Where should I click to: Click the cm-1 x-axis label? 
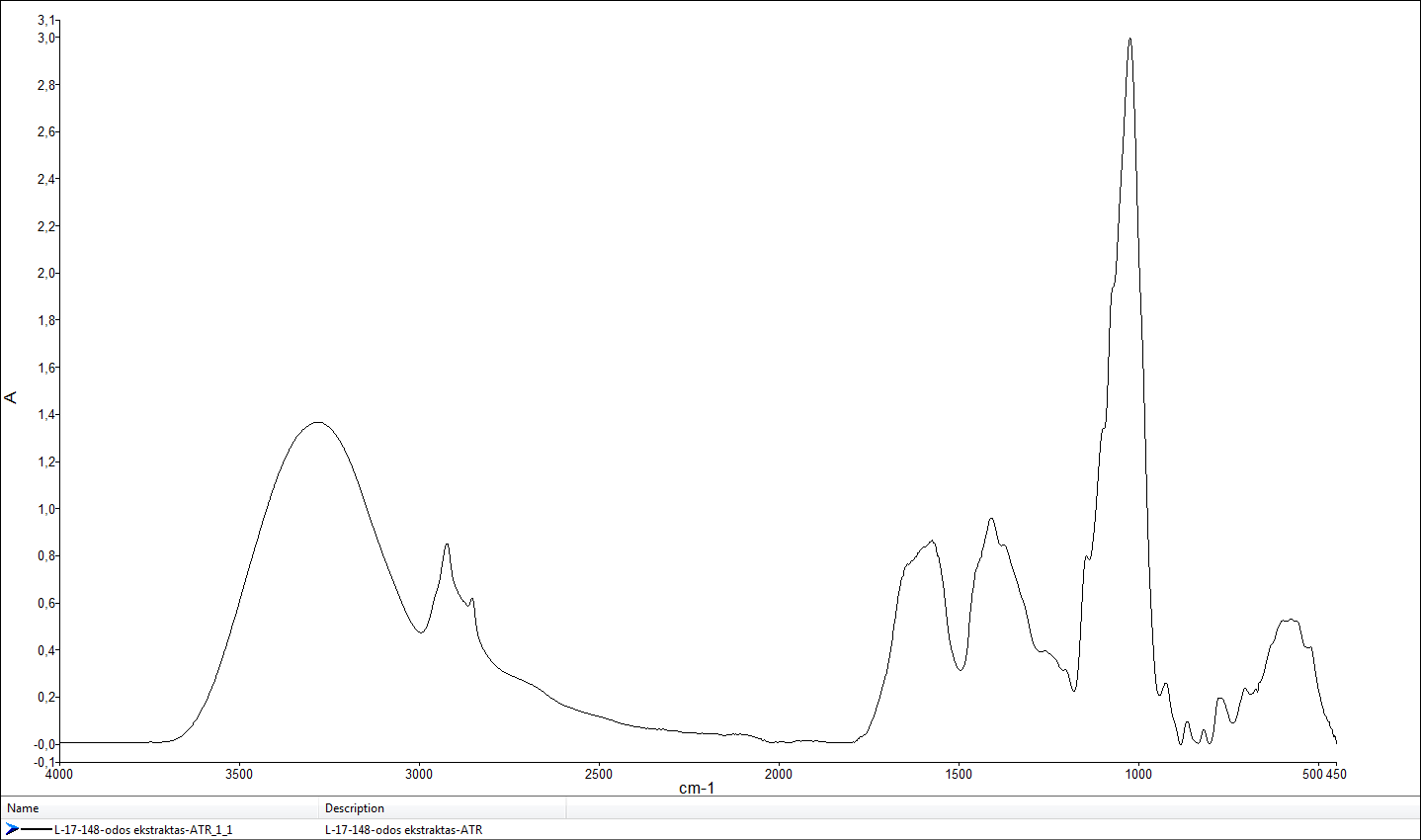click(x=696, y=788)
